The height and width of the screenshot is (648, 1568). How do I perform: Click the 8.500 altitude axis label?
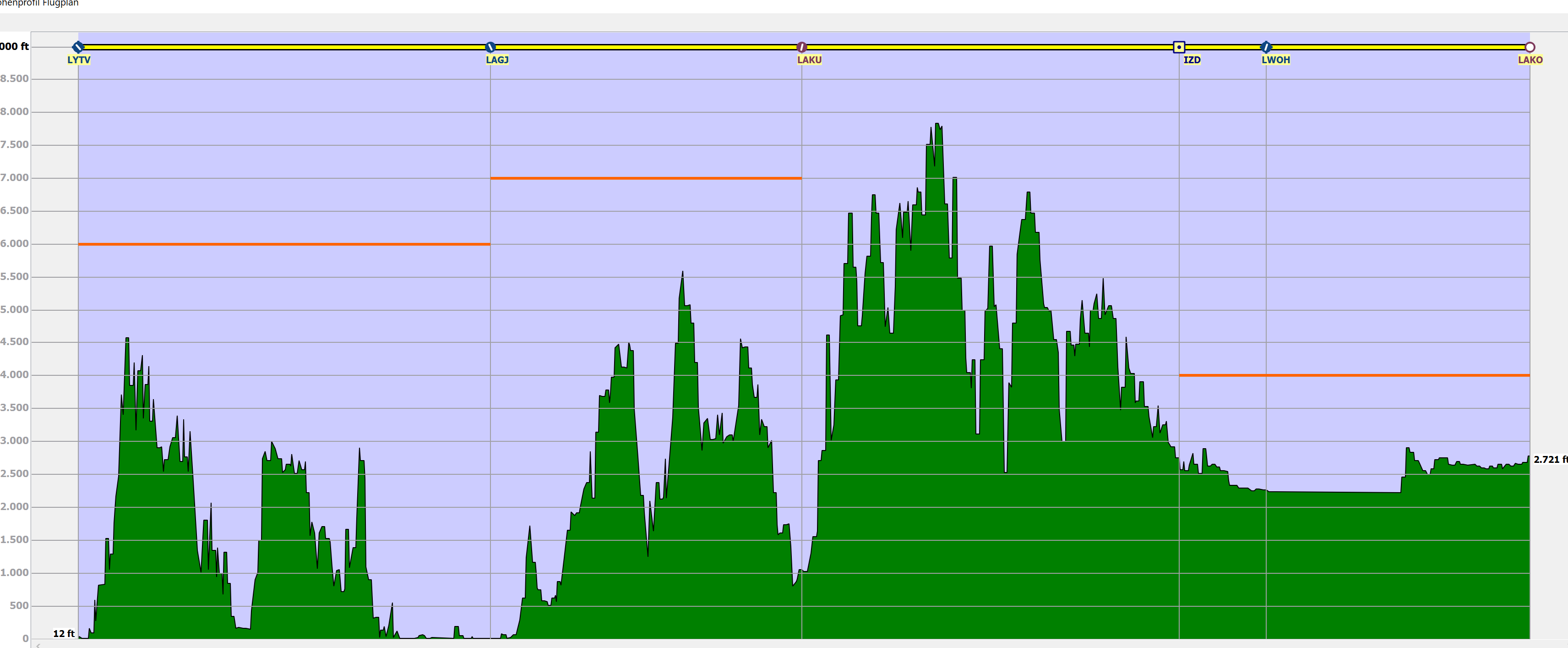(x=15, y=78)
